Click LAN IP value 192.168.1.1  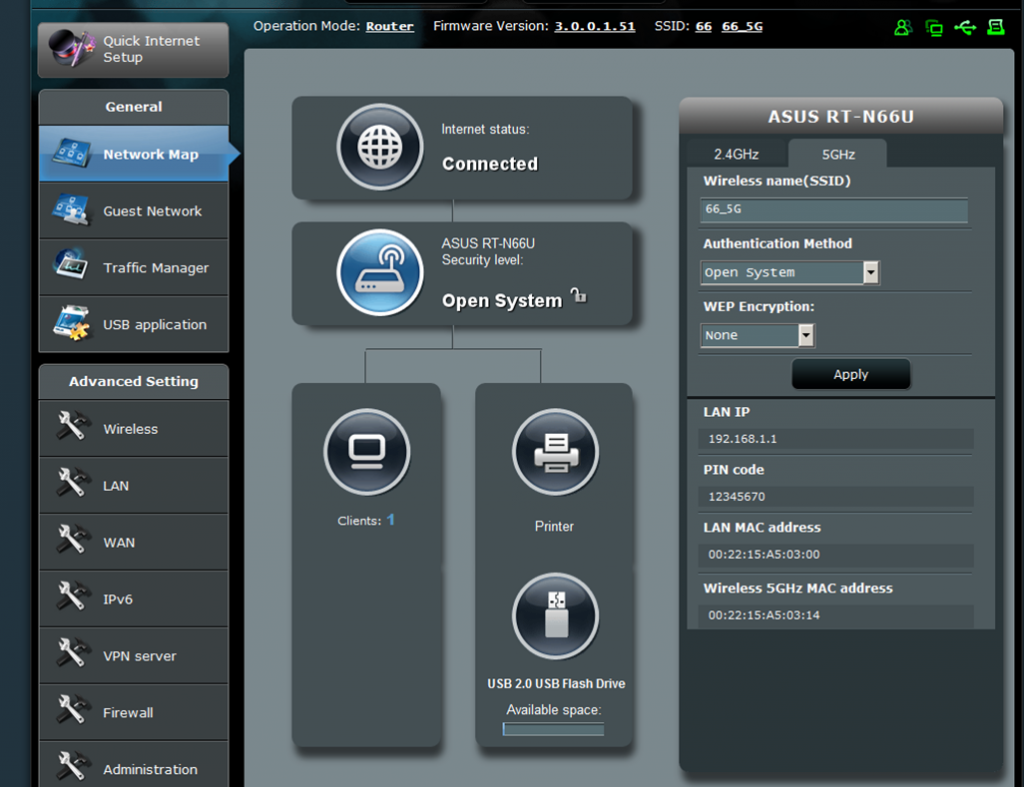coord(743,439)
